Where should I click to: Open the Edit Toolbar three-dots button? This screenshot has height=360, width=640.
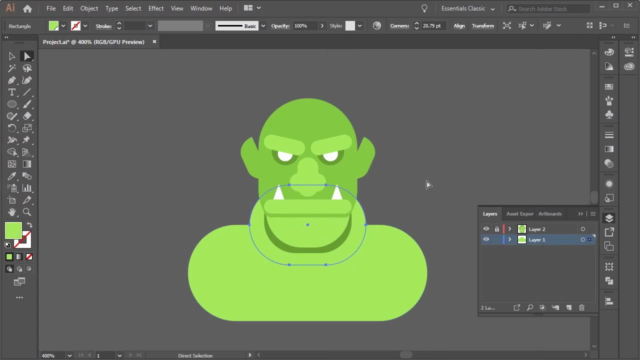[x=19, y=298]
